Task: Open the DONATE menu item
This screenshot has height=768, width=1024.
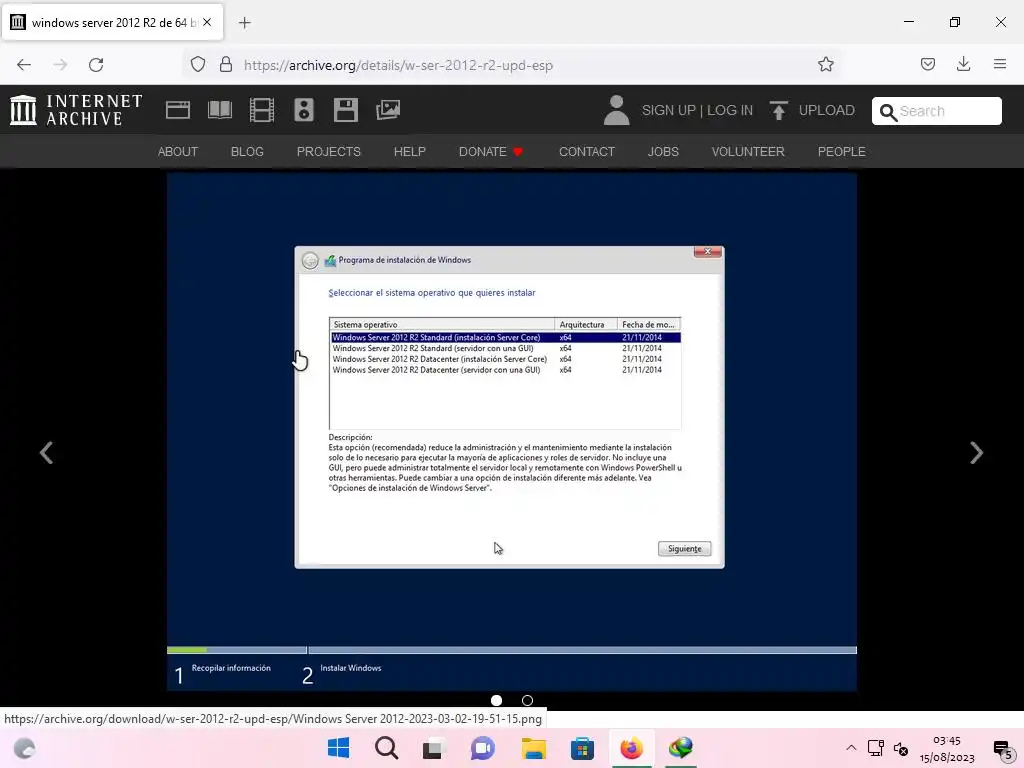Action: [490, 152]
